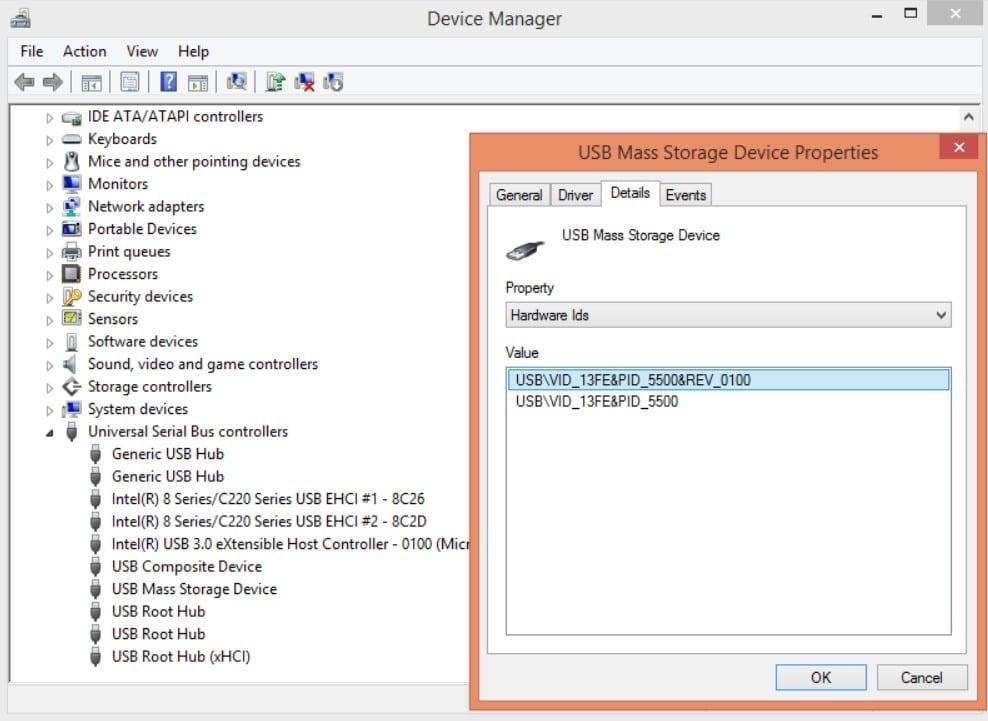Expand the Software devices node arrow

[x=49, y=342]
